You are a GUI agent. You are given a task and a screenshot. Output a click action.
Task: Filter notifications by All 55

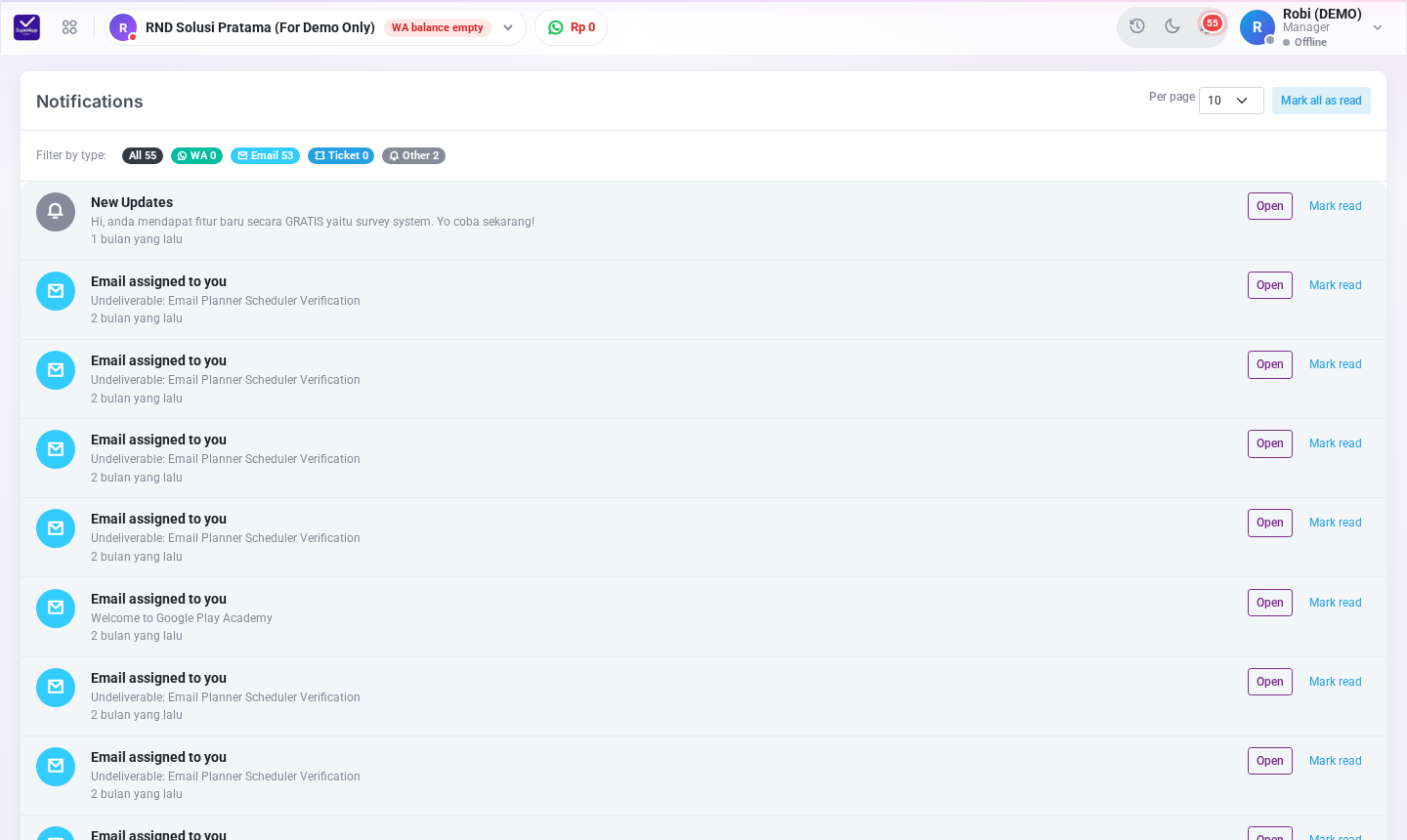pyautogui.click(x=143, y=155)
